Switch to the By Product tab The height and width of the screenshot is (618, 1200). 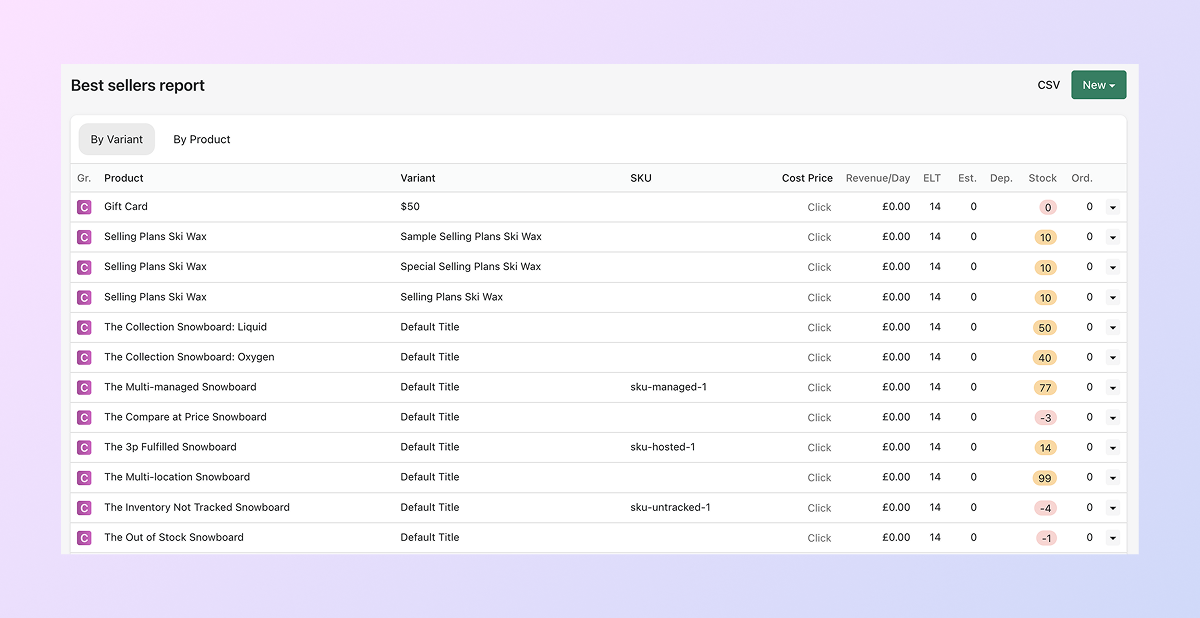[202, 139]
